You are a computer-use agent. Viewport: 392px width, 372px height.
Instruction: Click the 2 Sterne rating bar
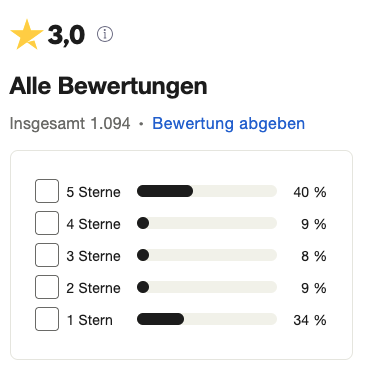(x=207, y=287)
